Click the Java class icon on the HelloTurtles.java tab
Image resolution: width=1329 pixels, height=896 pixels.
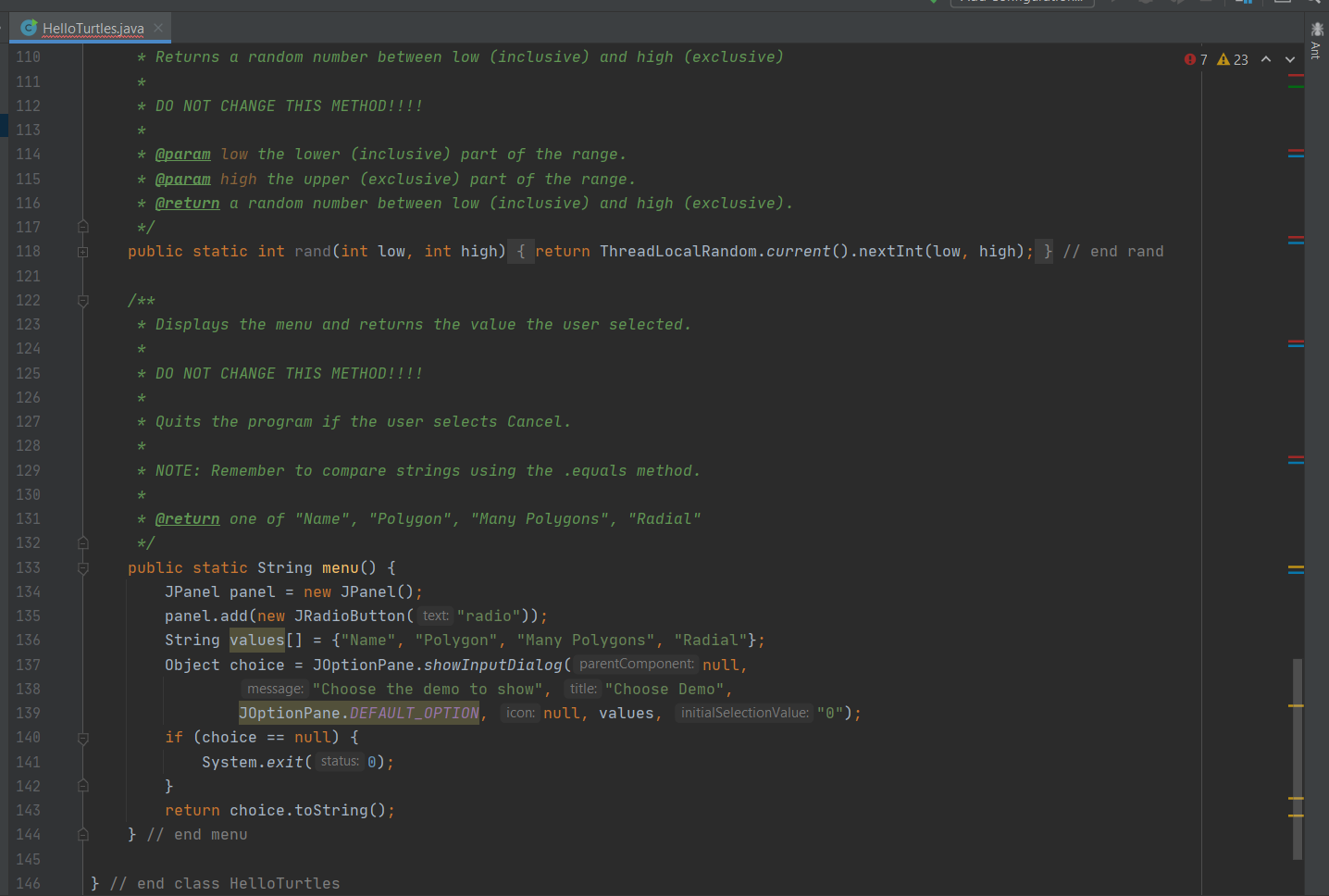[29, 28]
